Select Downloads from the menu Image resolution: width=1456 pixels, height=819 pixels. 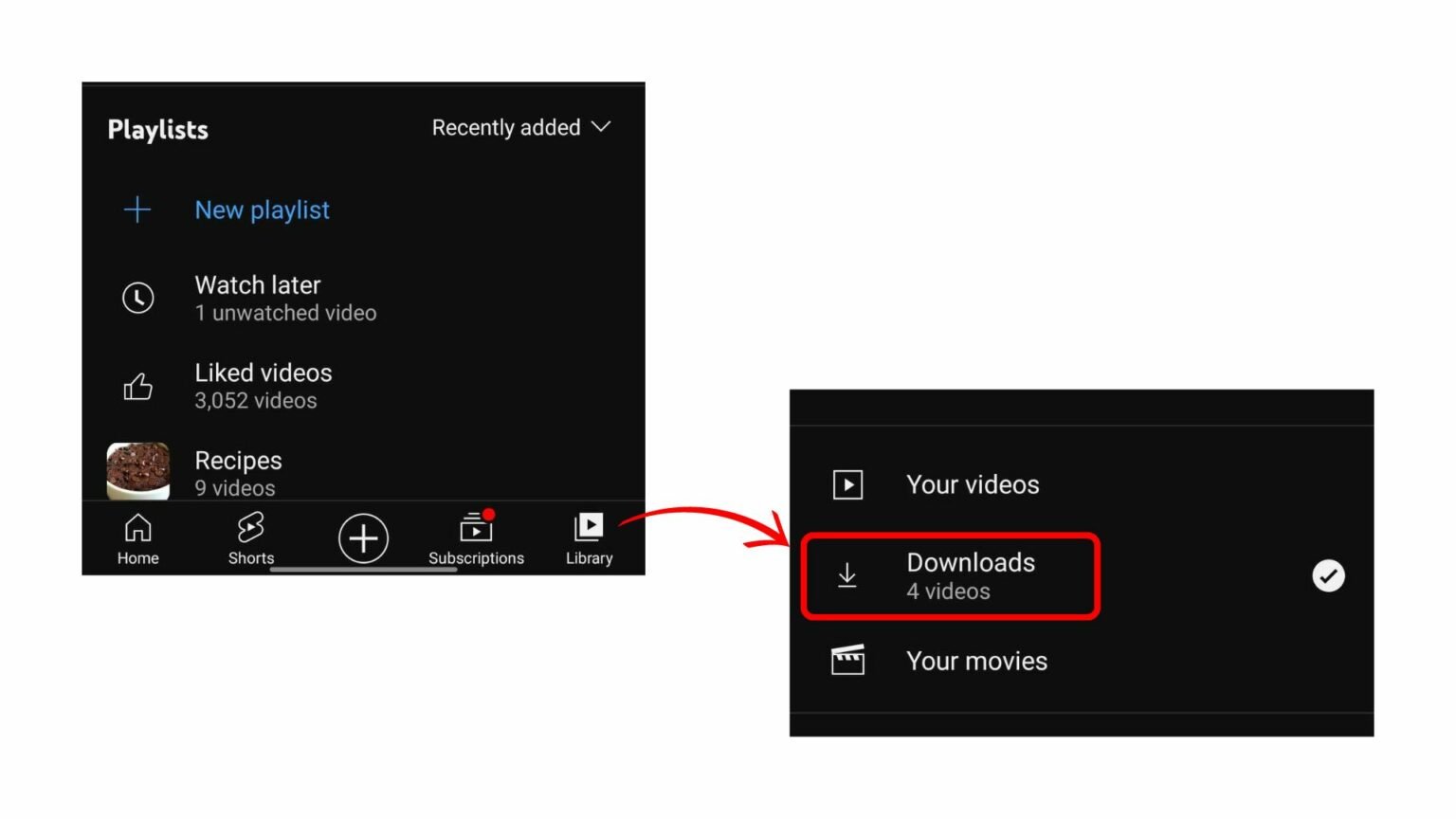point(971,575)
